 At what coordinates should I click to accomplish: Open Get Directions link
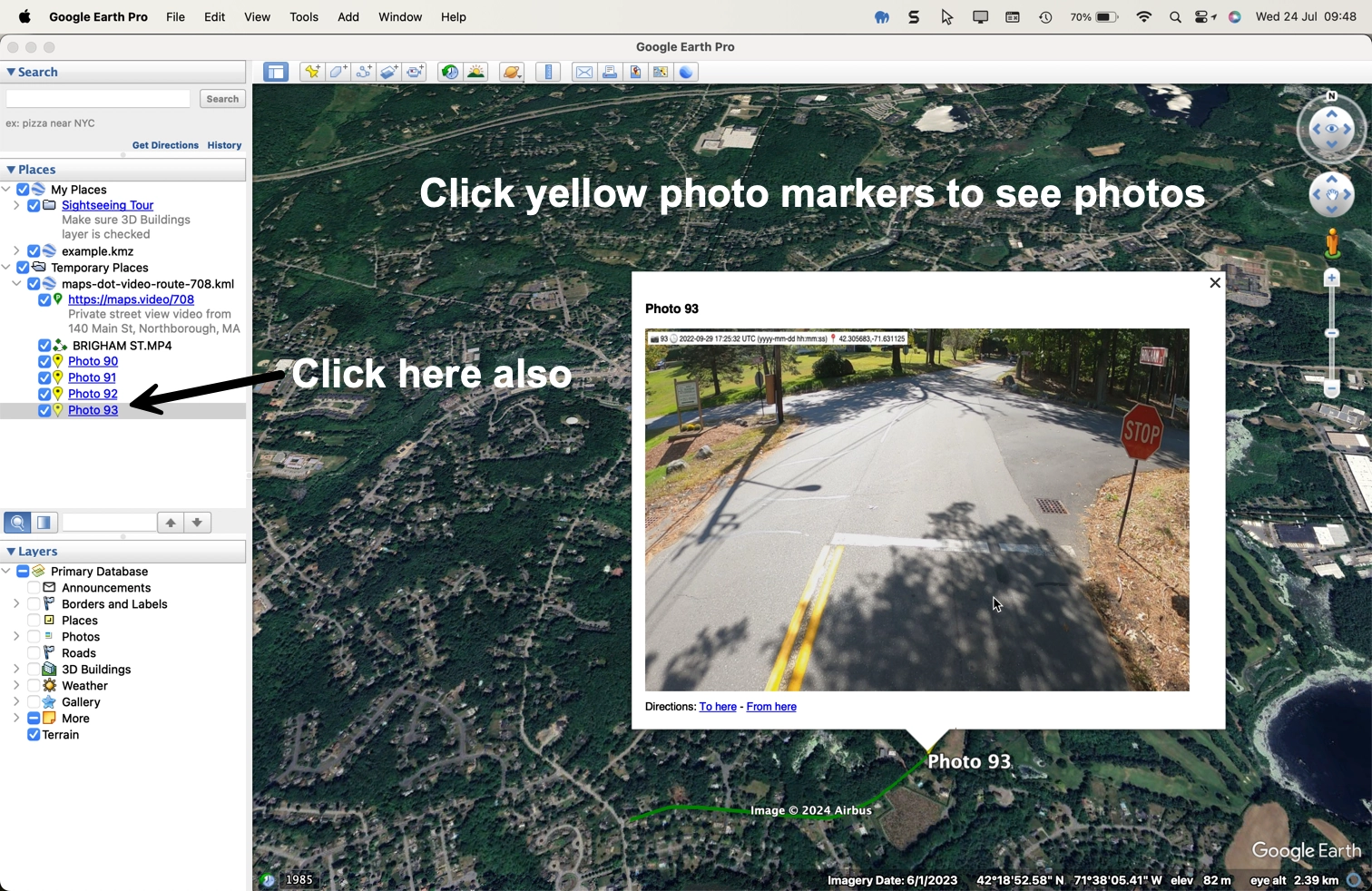165,145
